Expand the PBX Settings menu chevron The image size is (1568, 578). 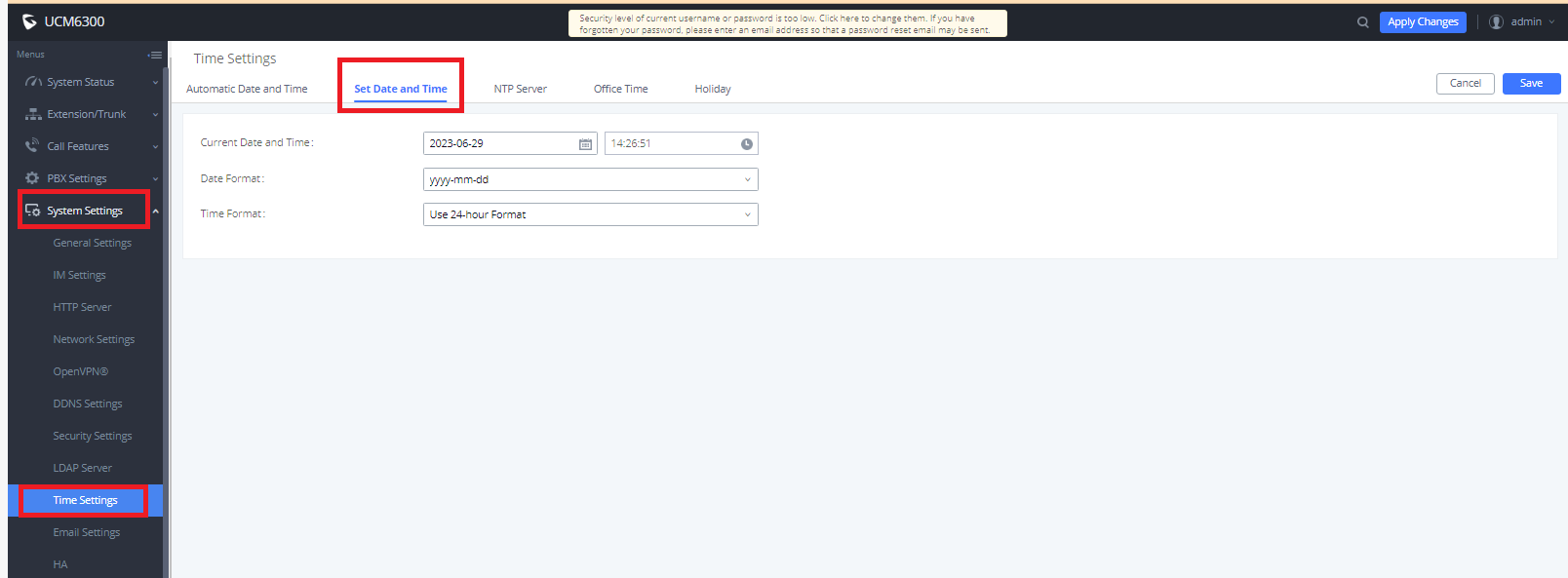[155, 179]
